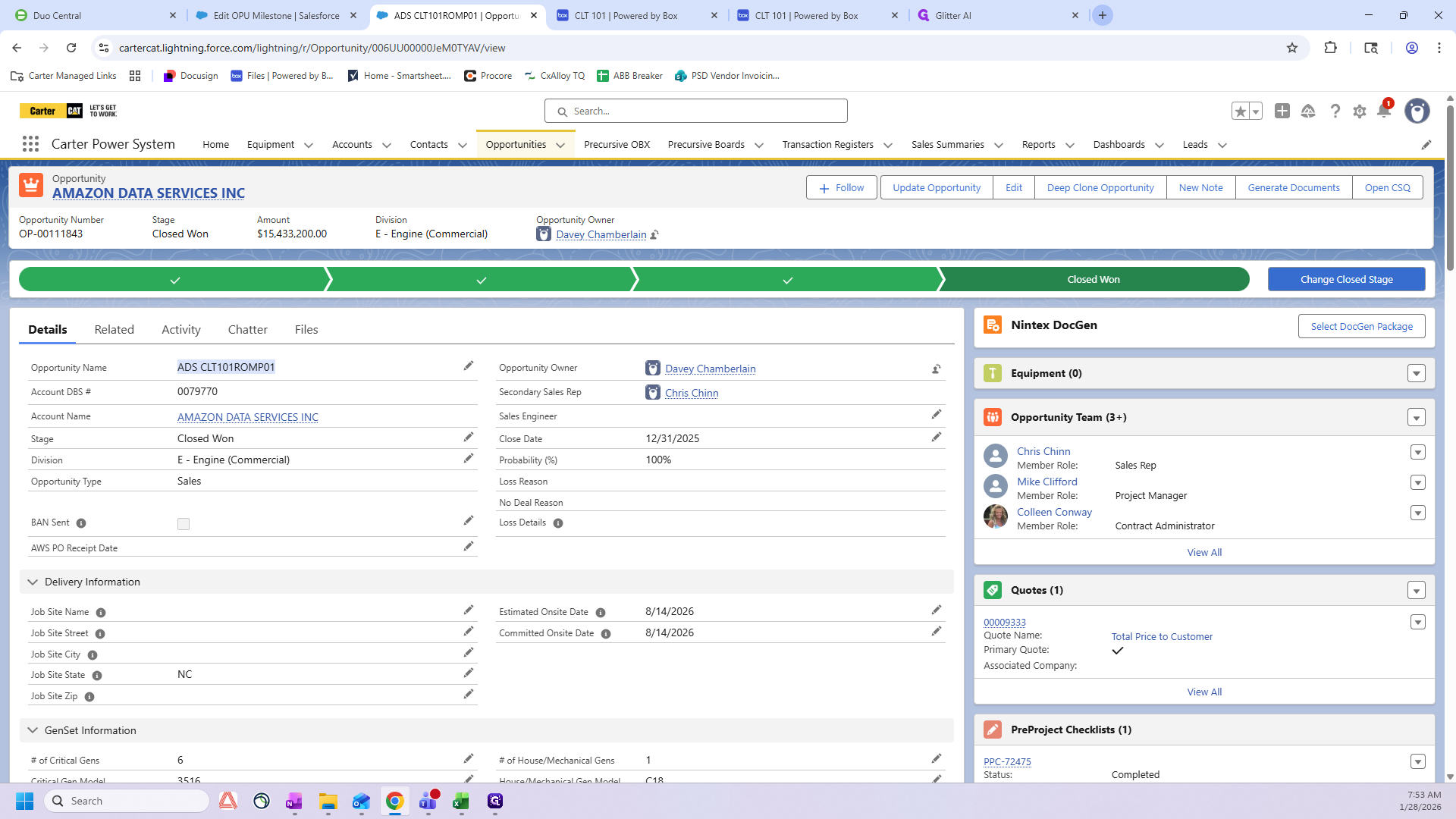Toggle the BAN Sent checkbox
The width and height of the screenshot is (1456, 819).
(x=184, y=524)
